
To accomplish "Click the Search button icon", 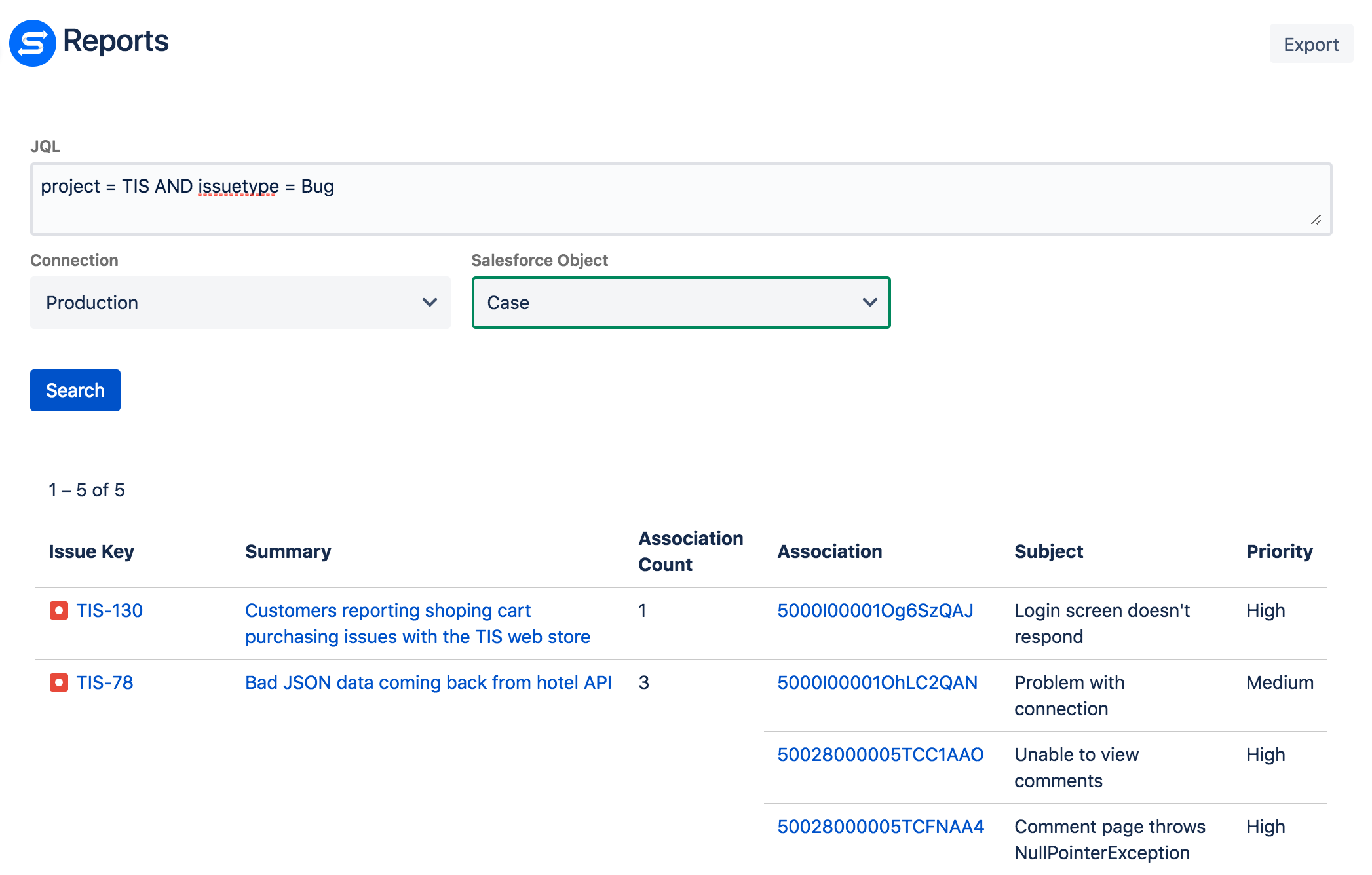I will pyautogui.click(x=75, y=390).
